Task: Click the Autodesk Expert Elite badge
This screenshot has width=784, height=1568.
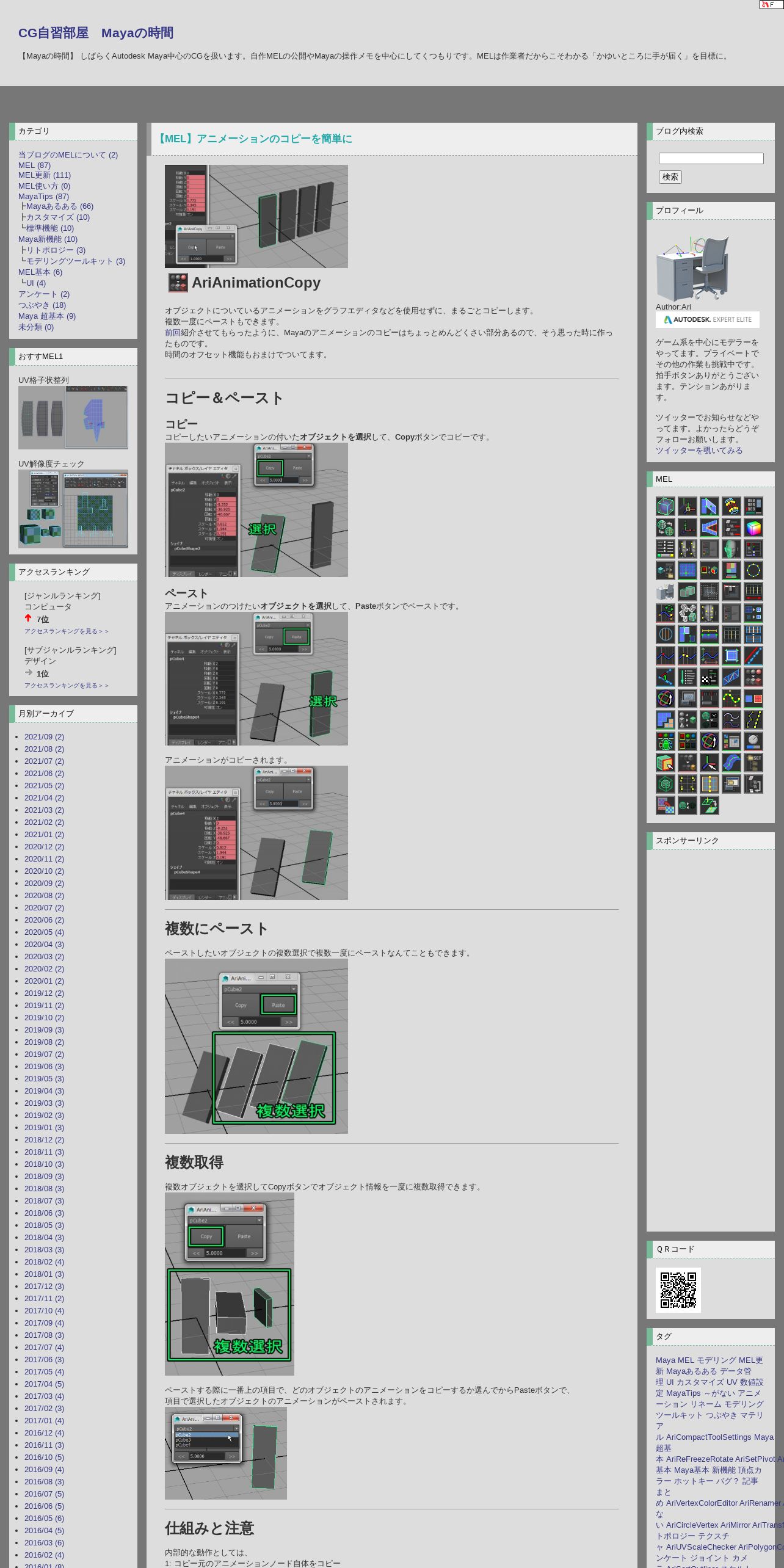Action: tap(708, 319)
